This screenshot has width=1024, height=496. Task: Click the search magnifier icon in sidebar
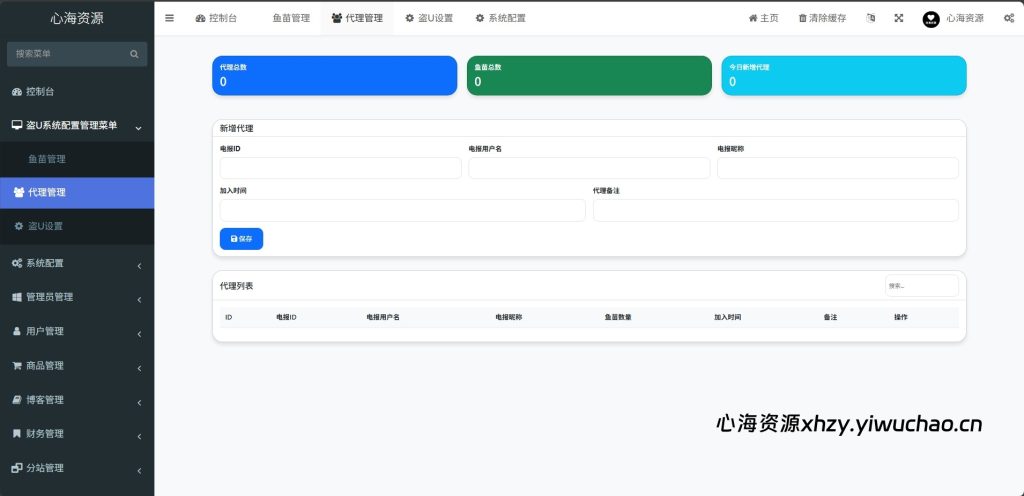coord(135,54)
